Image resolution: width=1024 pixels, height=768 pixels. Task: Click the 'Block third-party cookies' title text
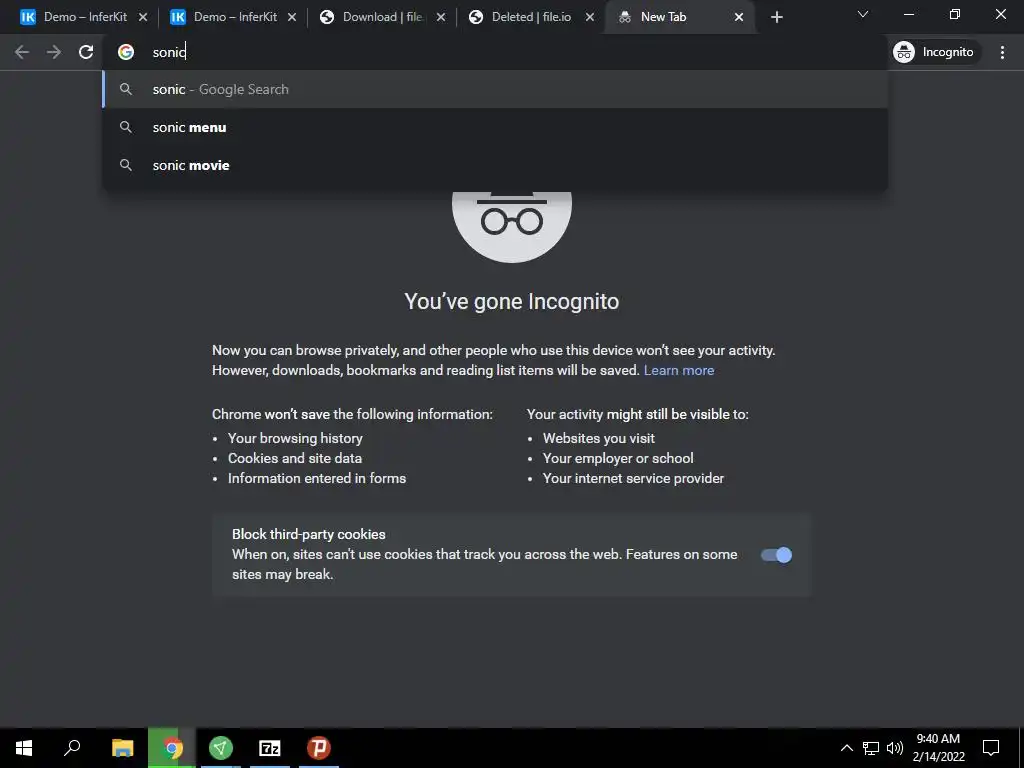pyautogui.click(x=308, y=534)
